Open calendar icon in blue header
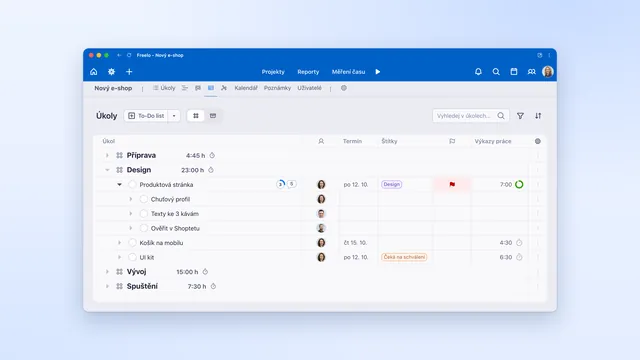This screenshot has width=640, height=360. coord(514,72)
